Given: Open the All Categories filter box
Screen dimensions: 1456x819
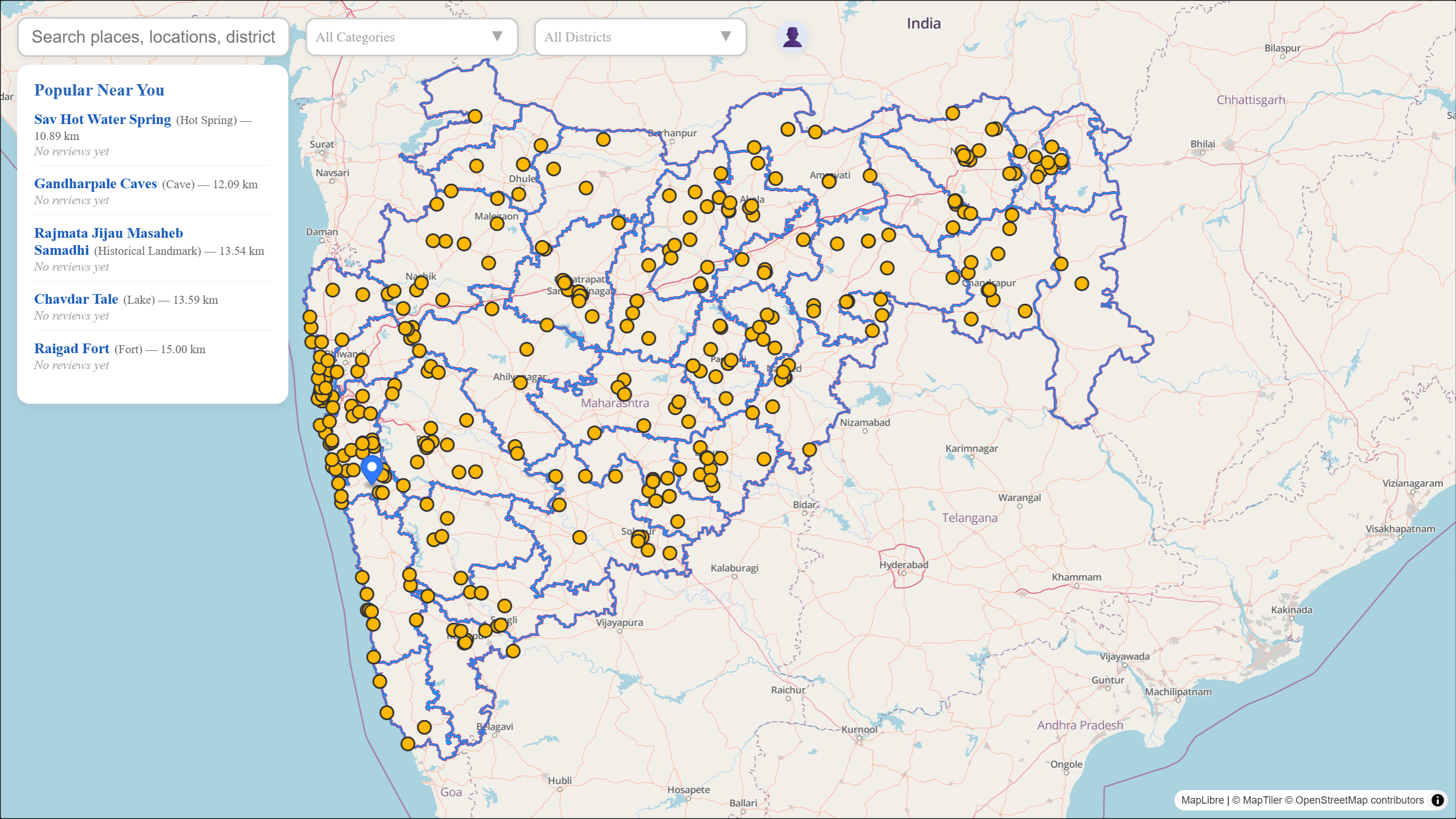Looking at the screenshot, I should [412, 37].
